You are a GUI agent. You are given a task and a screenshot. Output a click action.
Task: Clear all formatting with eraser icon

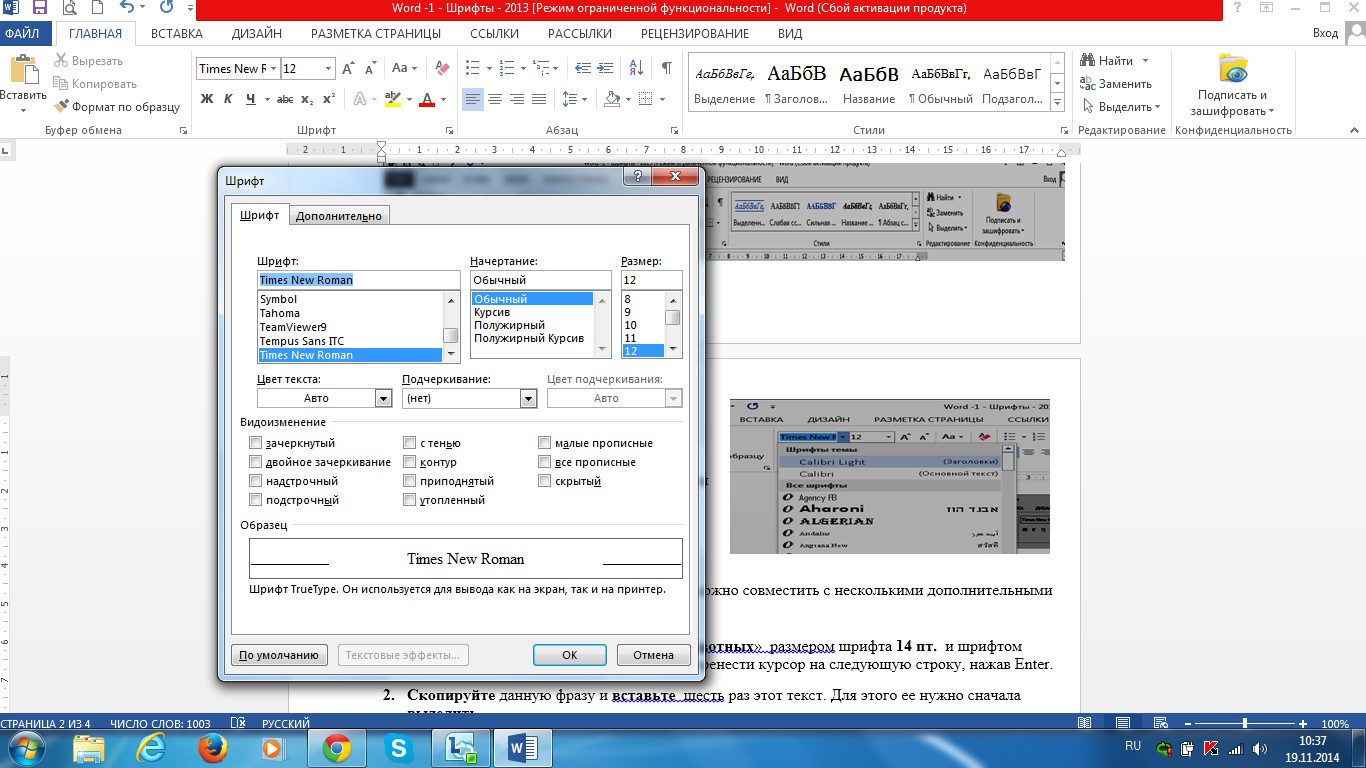pyautogui.click(x=441, y=68)
